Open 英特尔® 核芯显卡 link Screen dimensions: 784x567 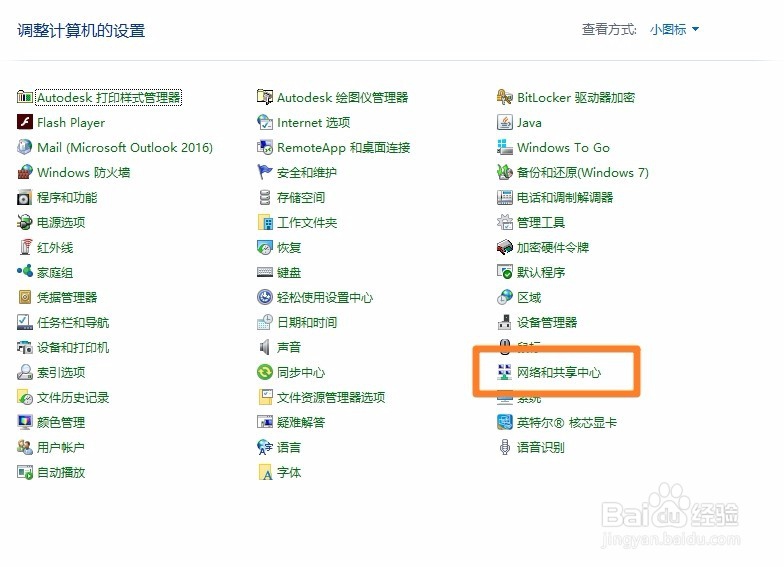566,423
